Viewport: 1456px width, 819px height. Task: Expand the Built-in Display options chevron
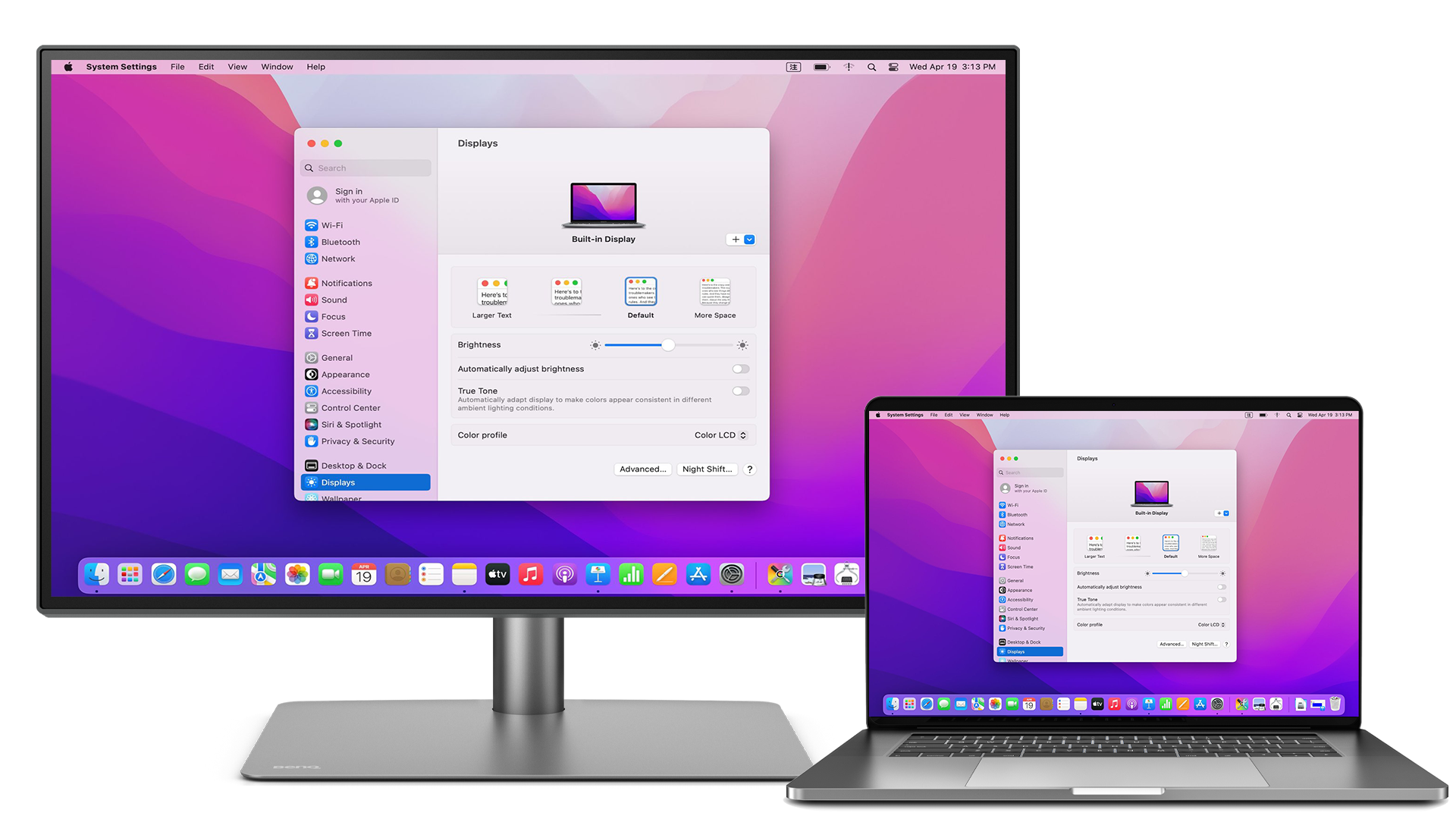coord(750,239)
